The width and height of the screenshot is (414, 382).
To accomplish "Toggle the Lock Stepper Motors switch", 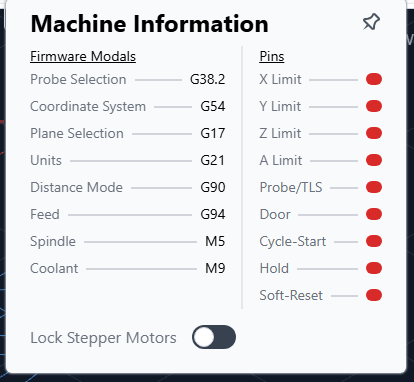I will tap(214, 337).
